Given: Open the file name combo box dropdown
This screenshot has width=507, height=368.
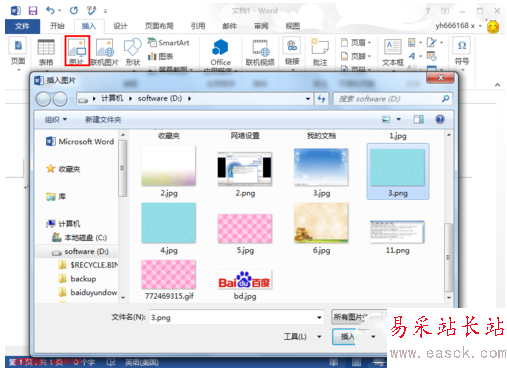Looking at the screenshot, I should [x=319, y=317].
